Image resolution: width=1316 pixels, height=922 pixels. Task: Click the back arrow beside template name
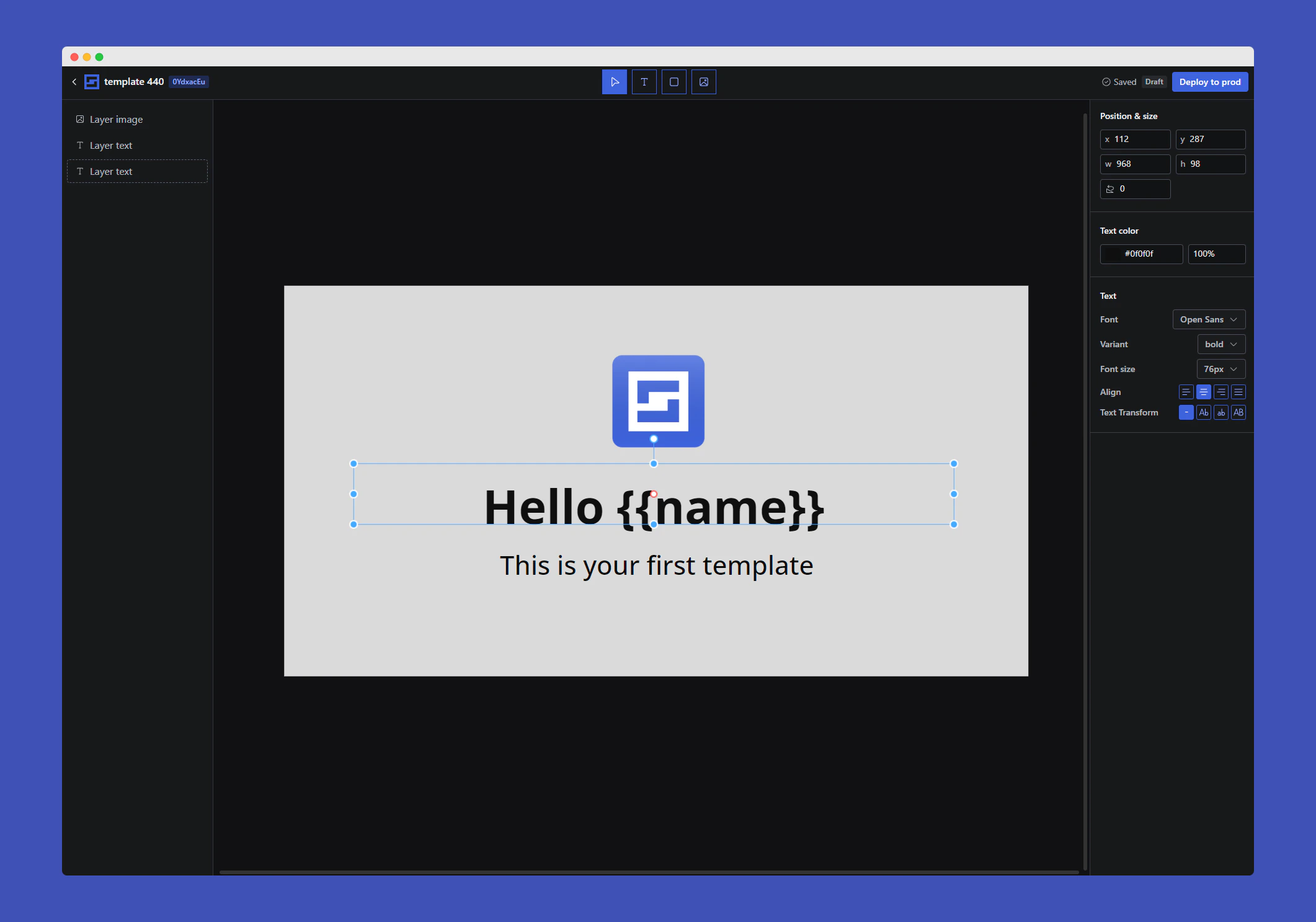click(74, 82)
